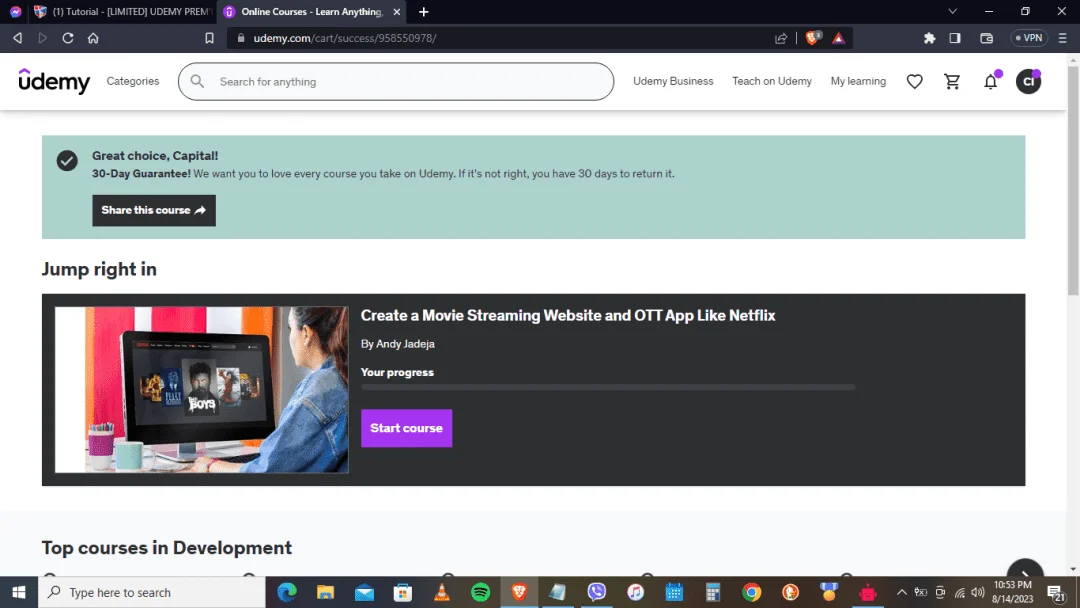
Task: Click the Your progress bar
Action: pos(608,388)
